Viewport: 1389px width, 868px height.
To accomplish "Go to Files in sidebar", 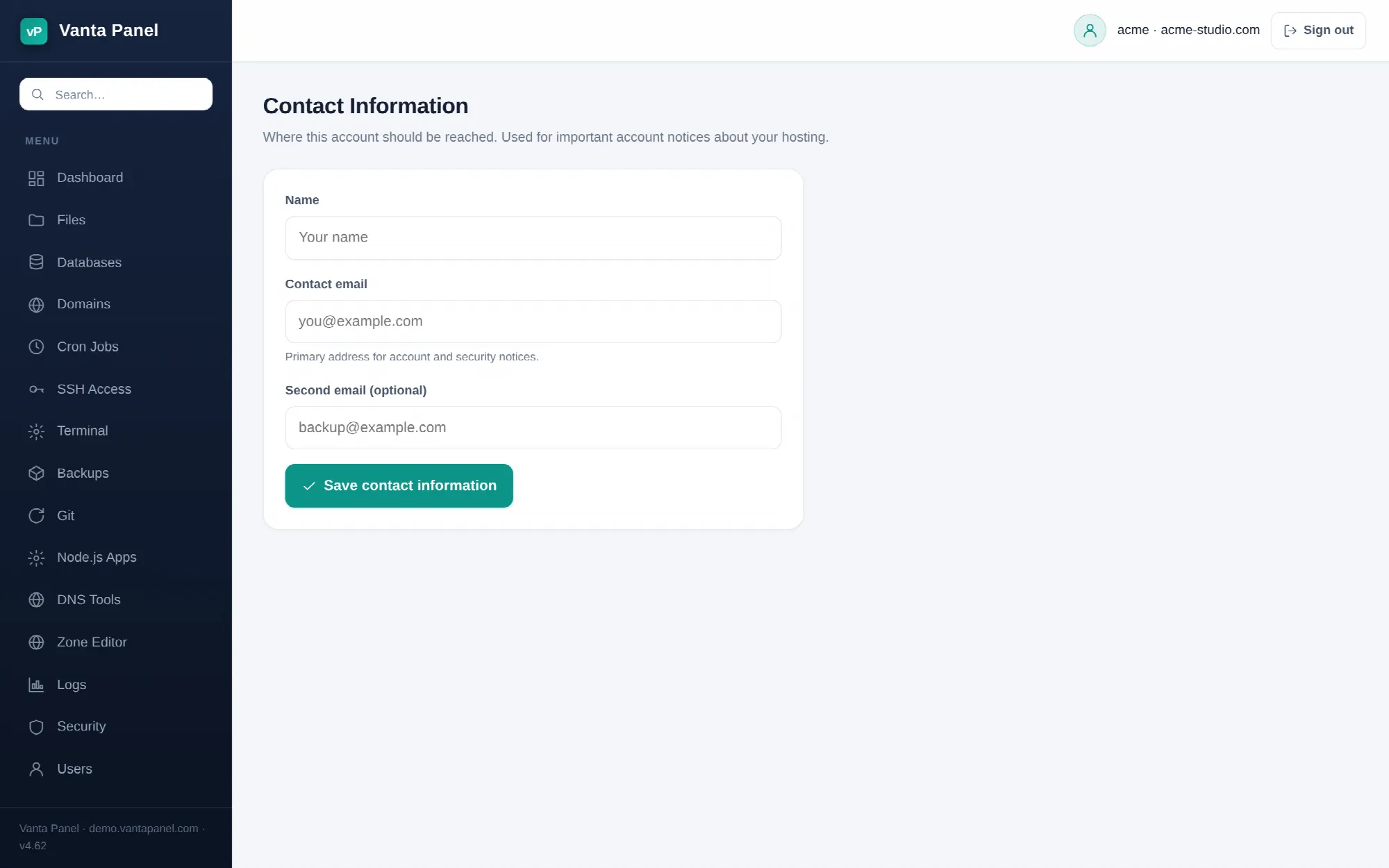I will click(116, 220).
